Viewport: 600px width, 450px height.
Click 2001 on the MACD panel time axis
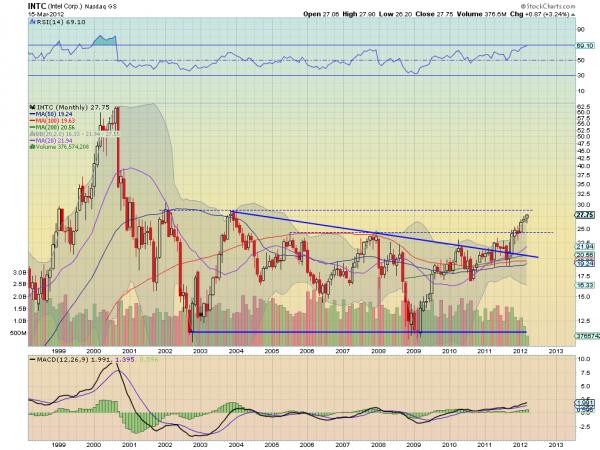click(x=129, y=445)
